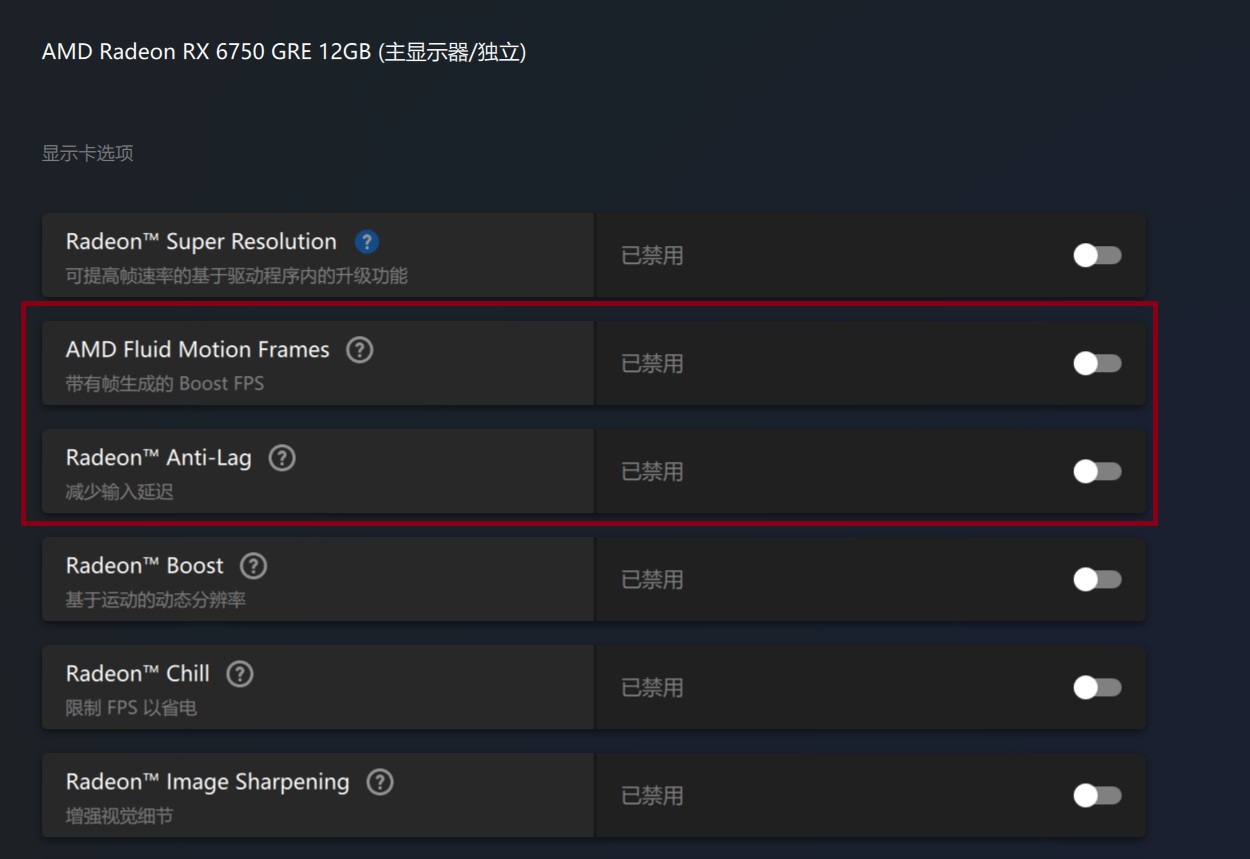Click the Radeon Image Sharpening help icon
Viewport: 1250px width, 859px height.
[380, 782]
